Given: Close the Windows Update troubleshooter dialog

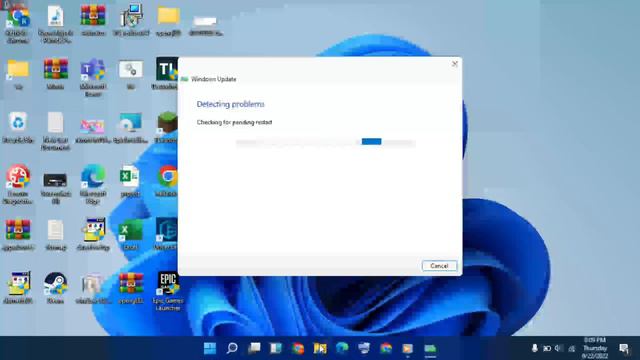Looking at the screenshot, I should coord(454,64).
